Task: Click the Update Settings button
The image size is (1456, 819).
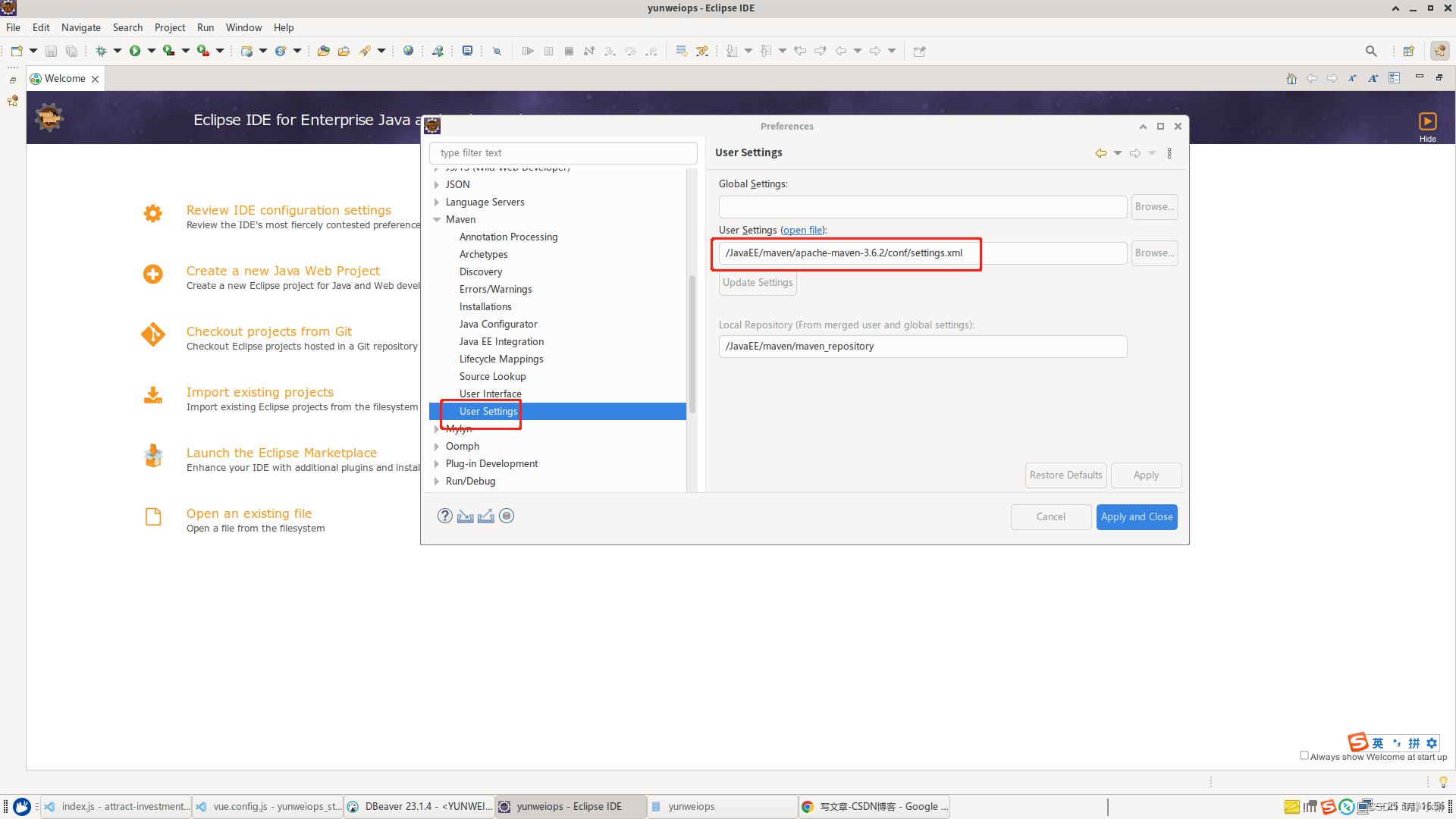Action: coord(758,283)
